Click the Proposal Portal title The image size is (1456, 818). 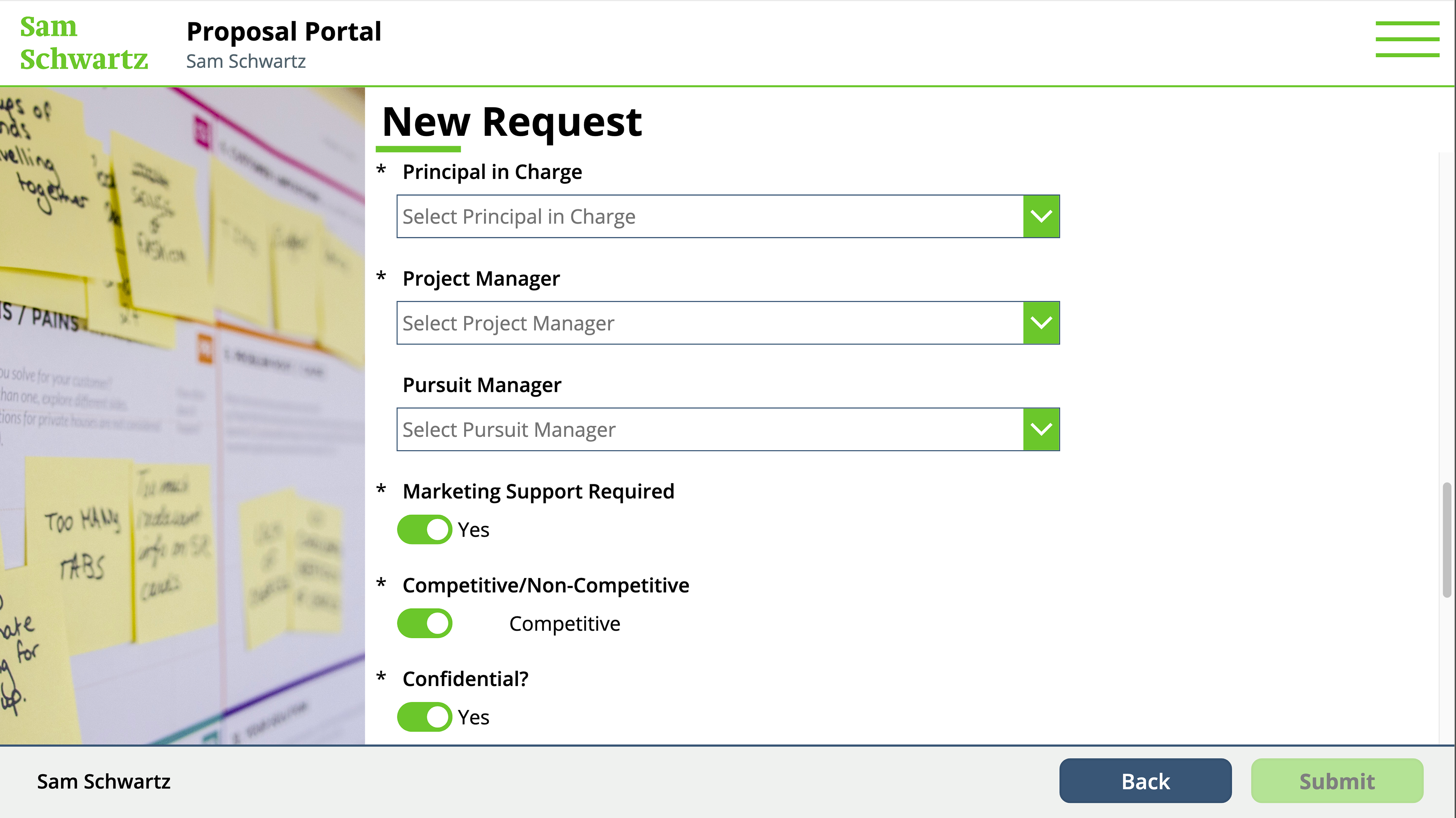pyautogui.click(x=284, y=31)
